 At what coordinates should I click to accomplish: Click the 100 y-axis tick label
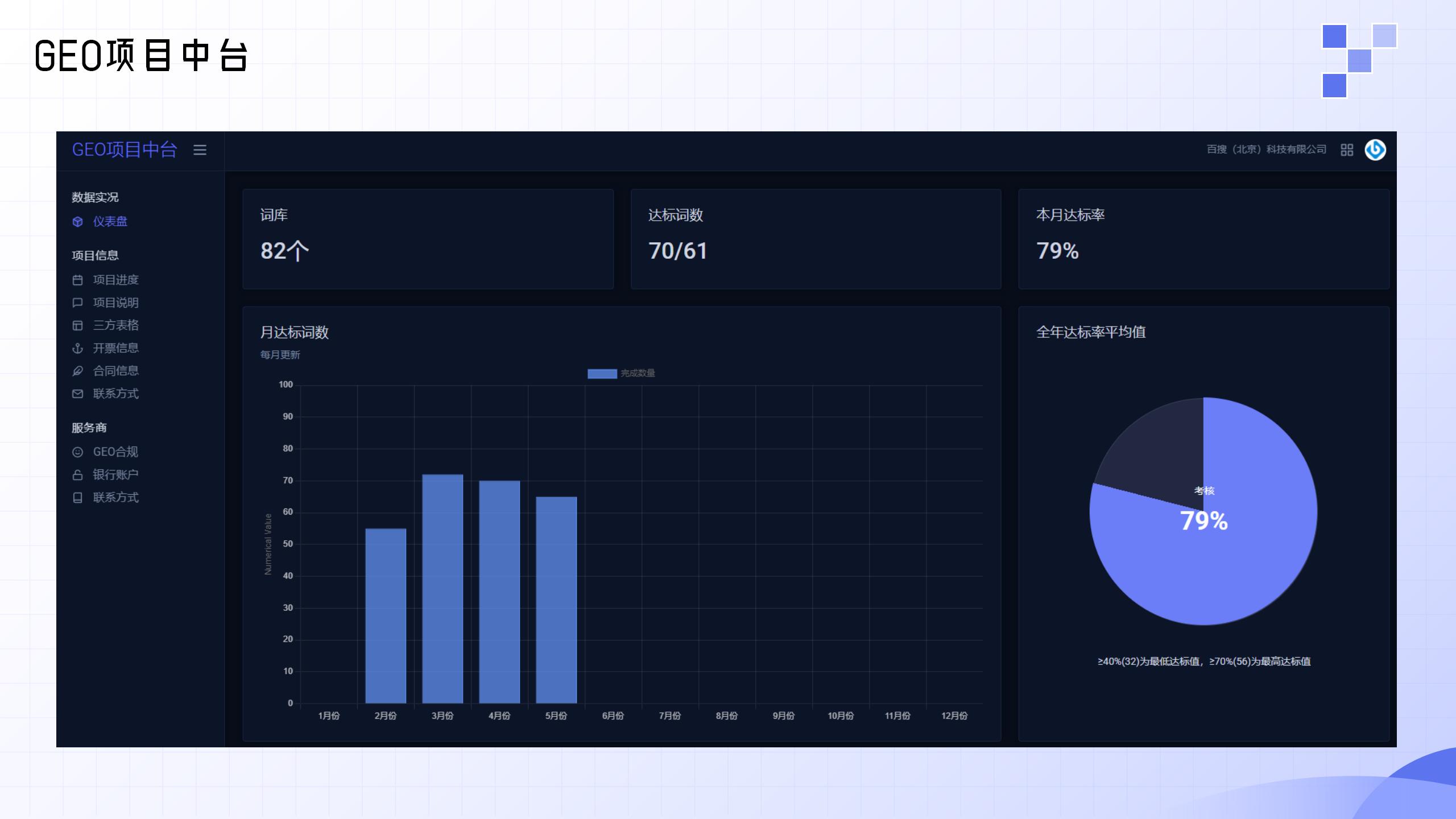286,384
